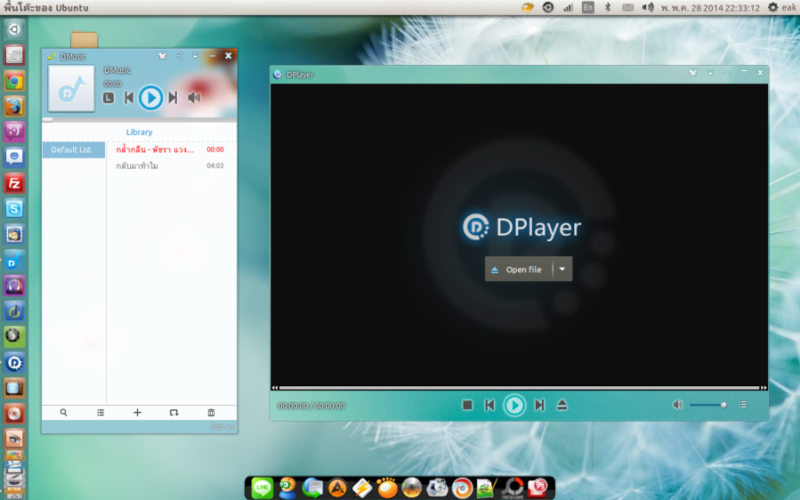The image size is (800, 500).
Task: Open the En keyboard layout indicator
Action: click(588, 7)
